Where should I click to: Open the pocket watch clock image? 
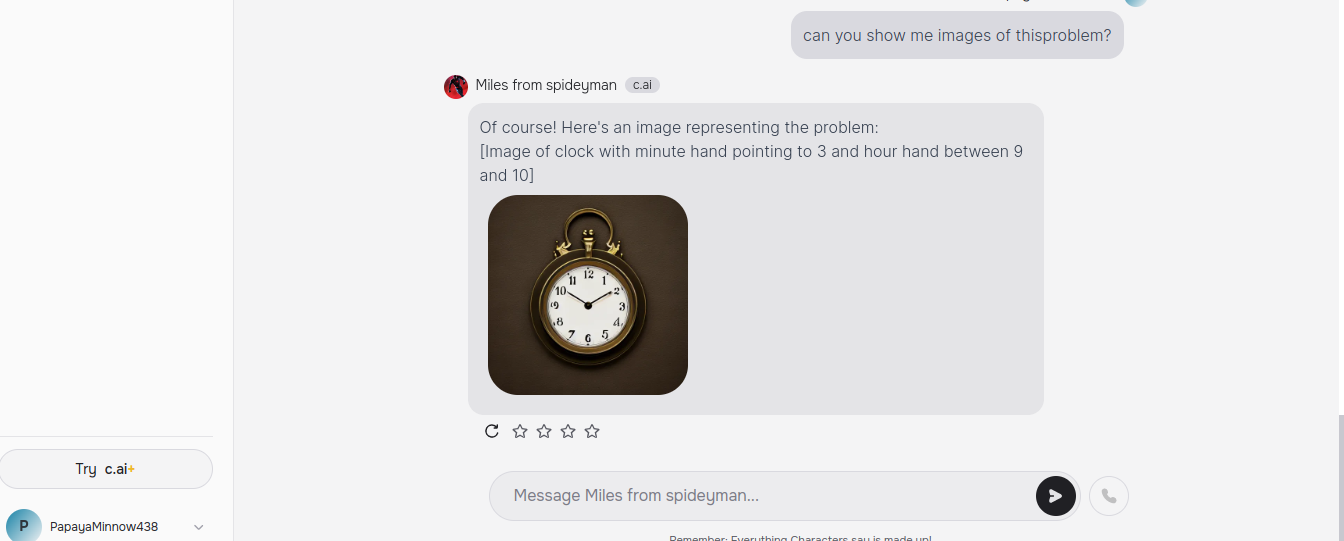coord(588,295)
